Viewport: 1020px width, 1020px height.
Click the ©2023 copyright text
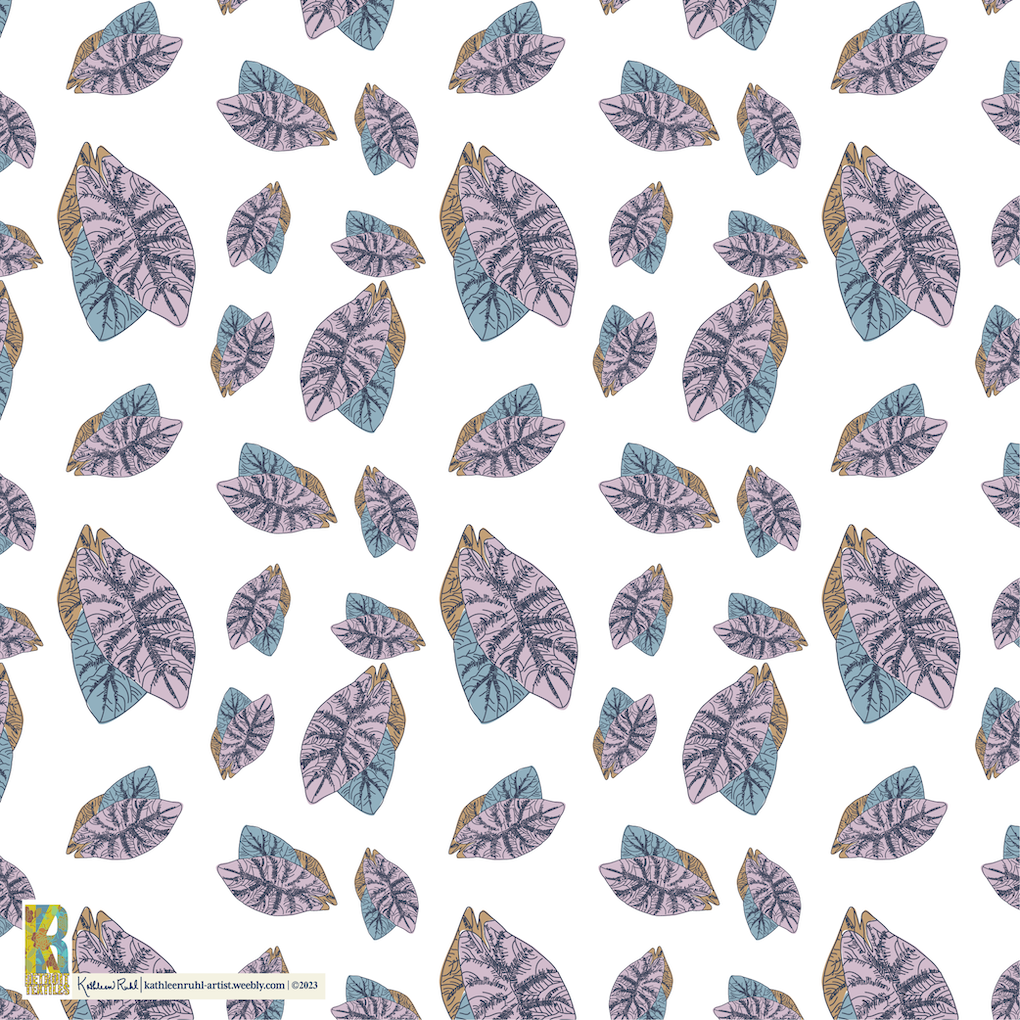304,985
